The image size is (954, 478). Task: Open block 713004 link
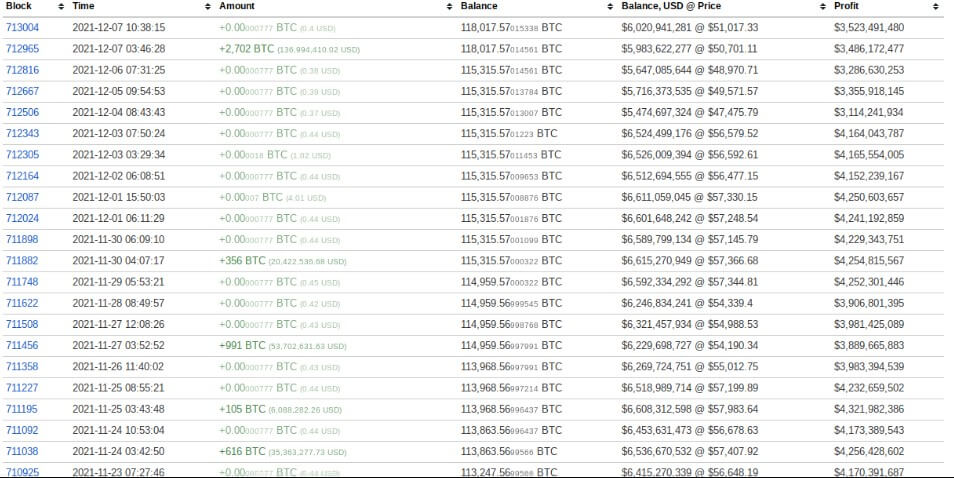22,27
